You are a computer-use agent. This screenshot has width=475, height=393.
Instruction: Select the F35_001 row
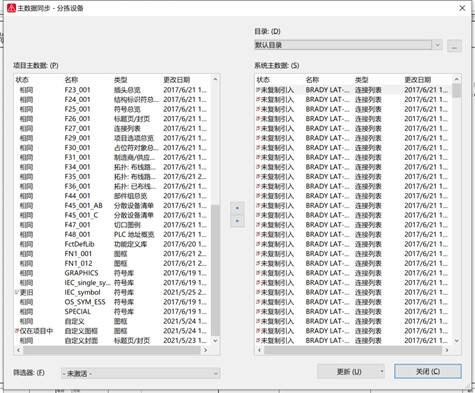pyautogui.click(x=113, y=176)
